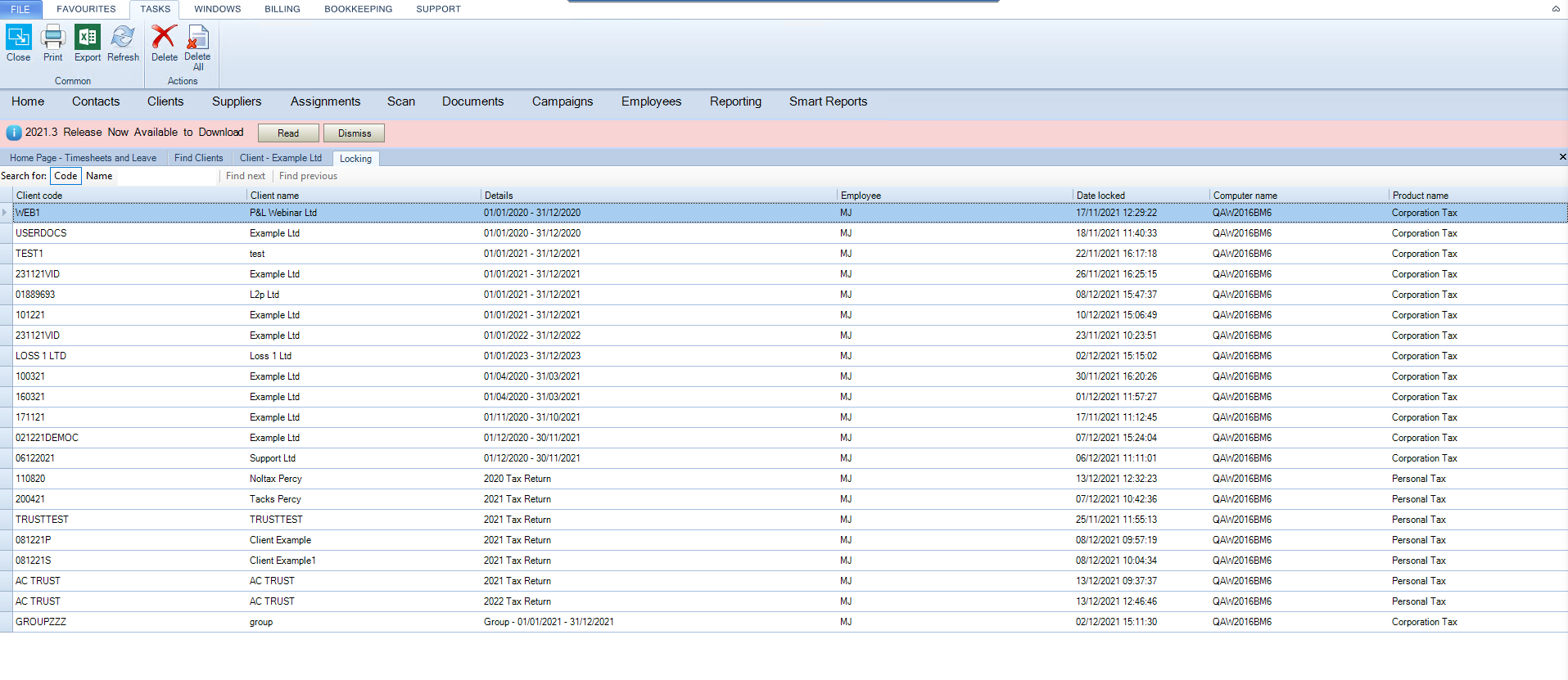Click Find previous
Screen dimensions: 1568x680
(308, 176)
